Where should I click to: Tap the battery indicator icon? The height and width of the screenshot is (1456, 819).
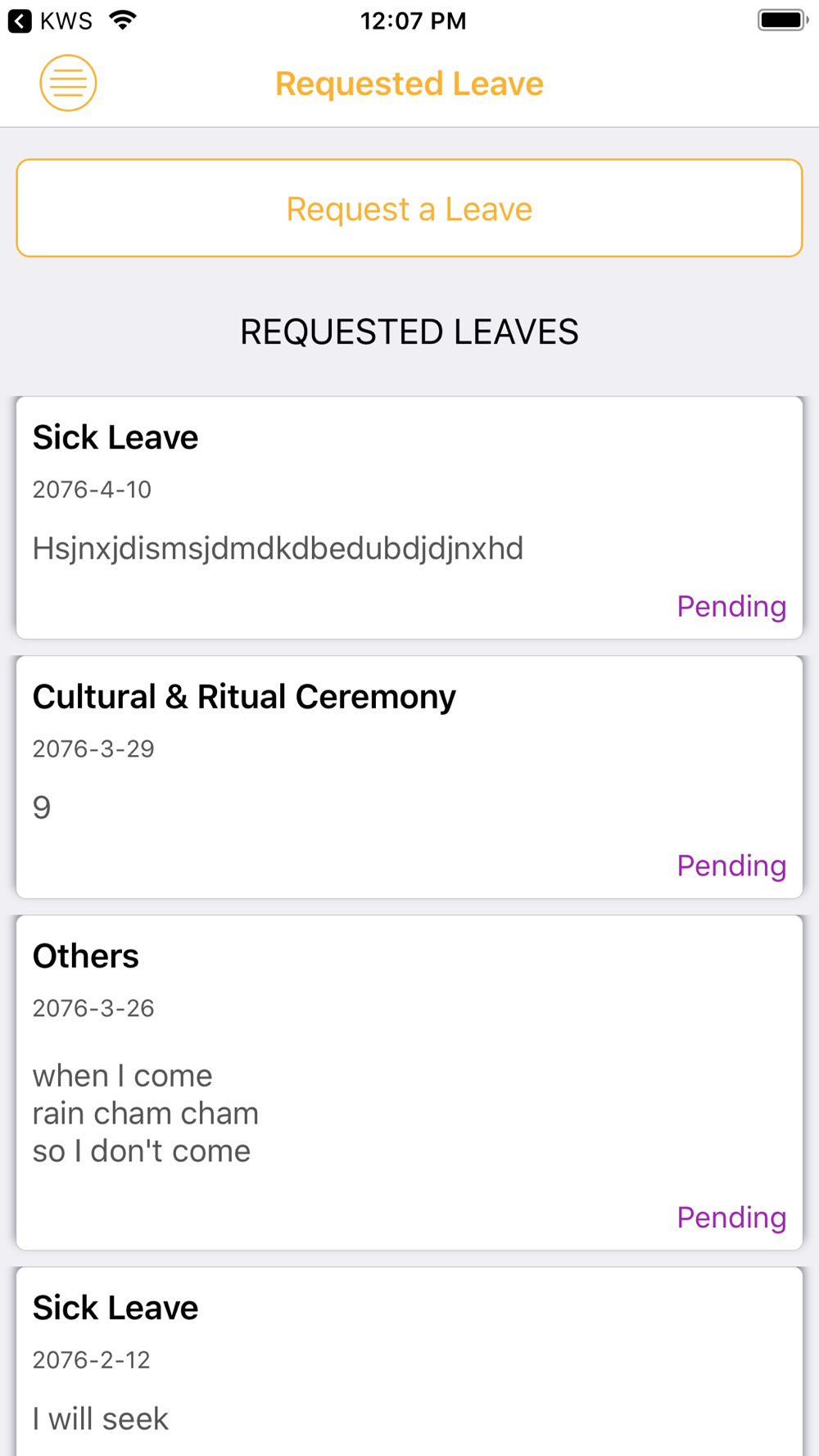coord(783,20)
